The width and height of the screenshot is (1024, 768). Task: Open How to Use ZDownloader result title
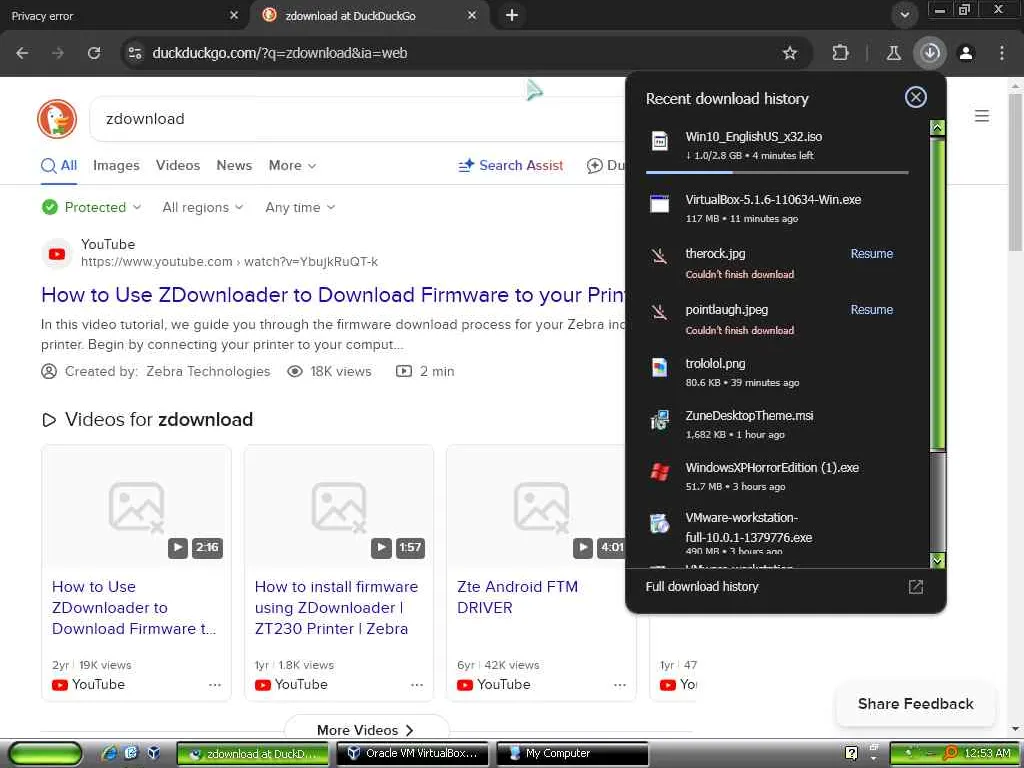[333, 295]
